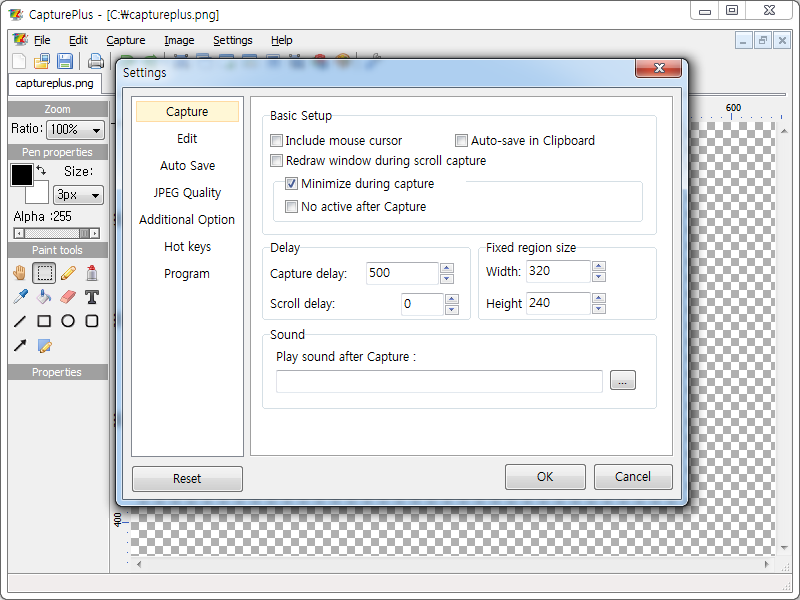Viewport: 800px width, 600px height.
Task: Select Hot keys settings category
Action: click(x=187, y=247)
